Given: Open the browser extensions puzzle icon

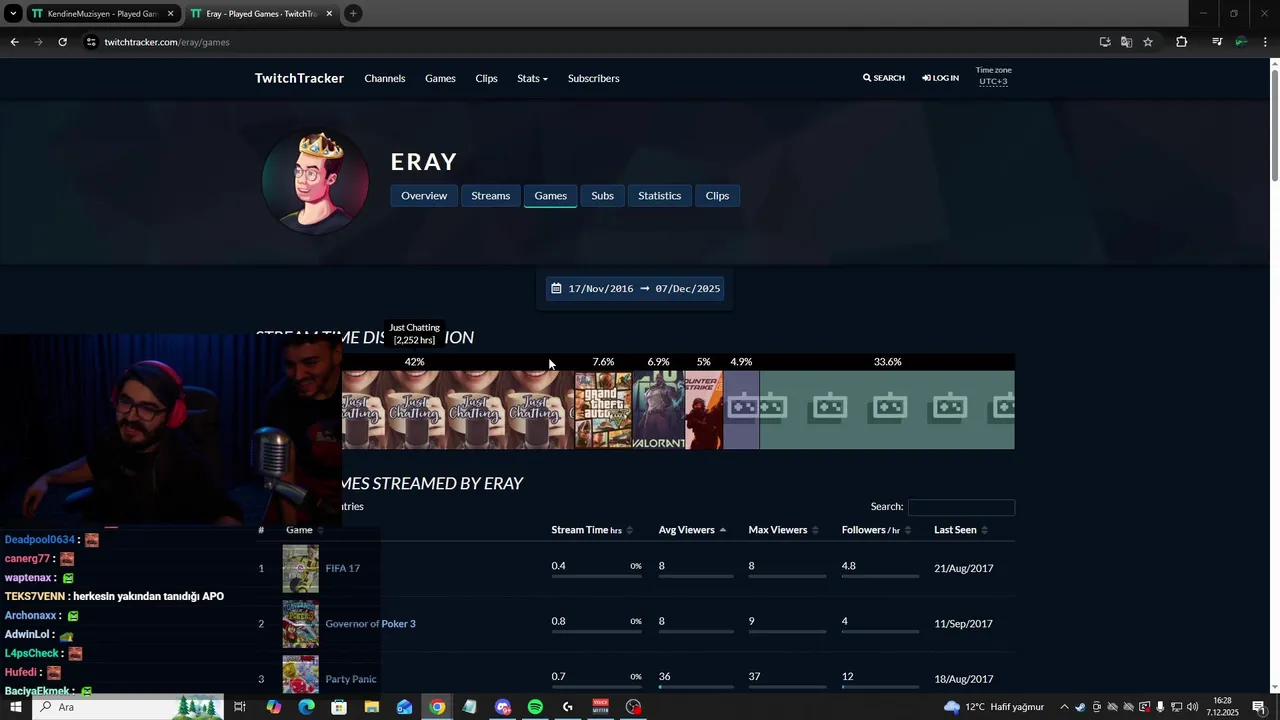Looking at the screenshot, I should 1181,42.
